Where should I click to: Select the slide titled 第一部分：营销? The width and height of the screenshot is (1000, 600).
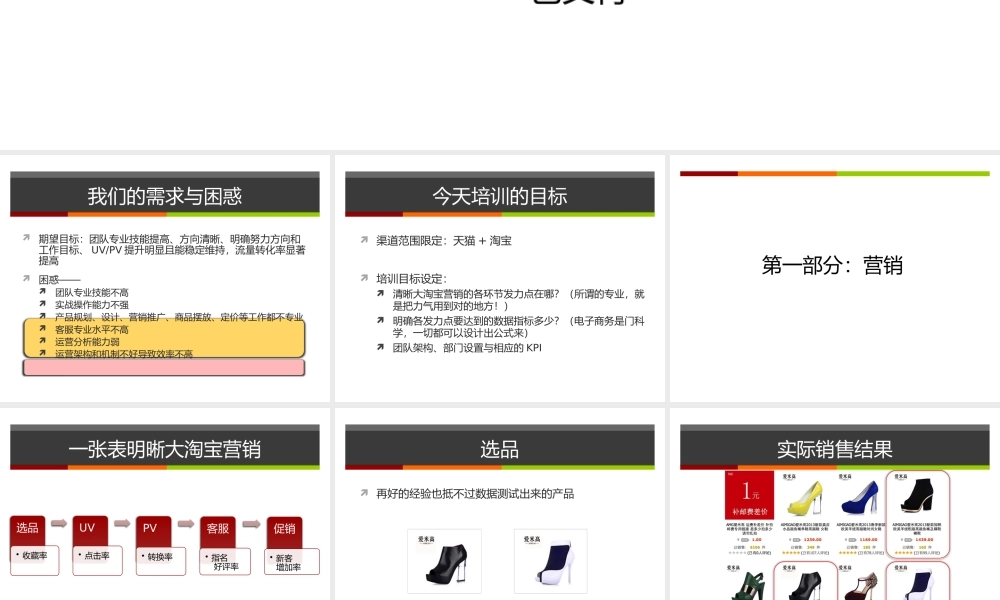832,266
